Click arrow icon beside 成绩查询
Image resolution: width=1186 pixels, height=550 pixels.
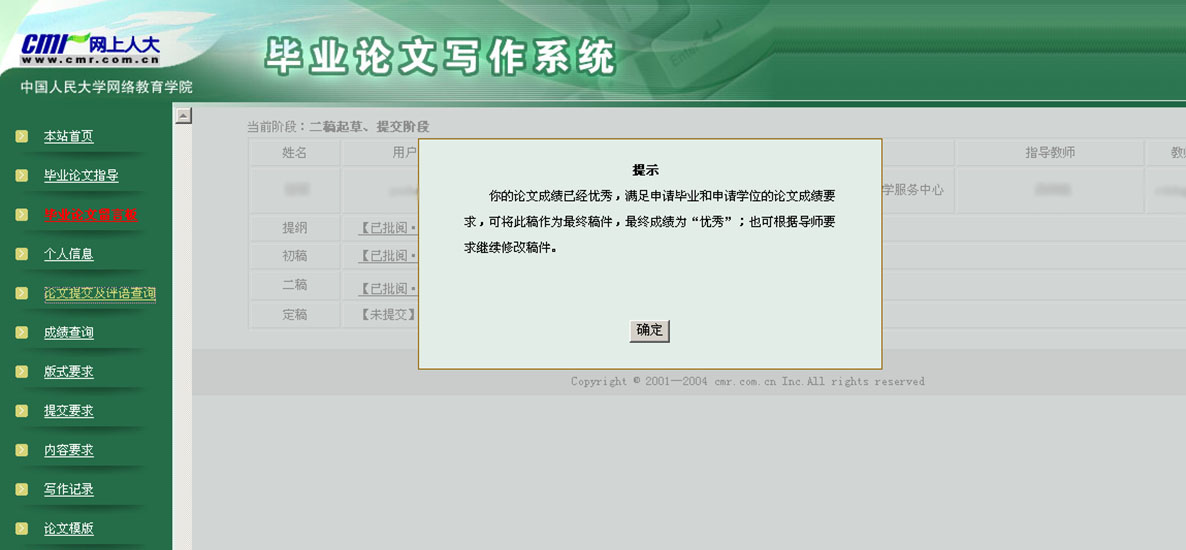point(22,333)
